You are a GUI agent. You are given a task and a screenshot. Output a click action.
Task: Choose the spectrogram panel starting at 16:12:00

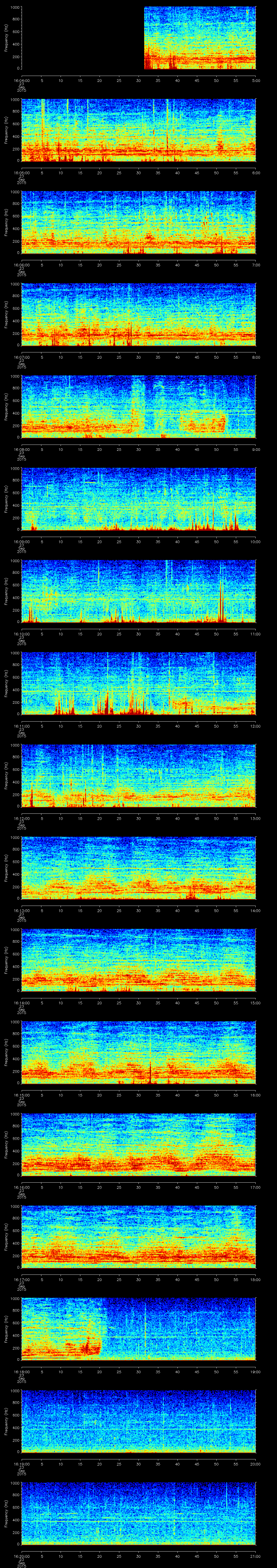tap(139, 776)
